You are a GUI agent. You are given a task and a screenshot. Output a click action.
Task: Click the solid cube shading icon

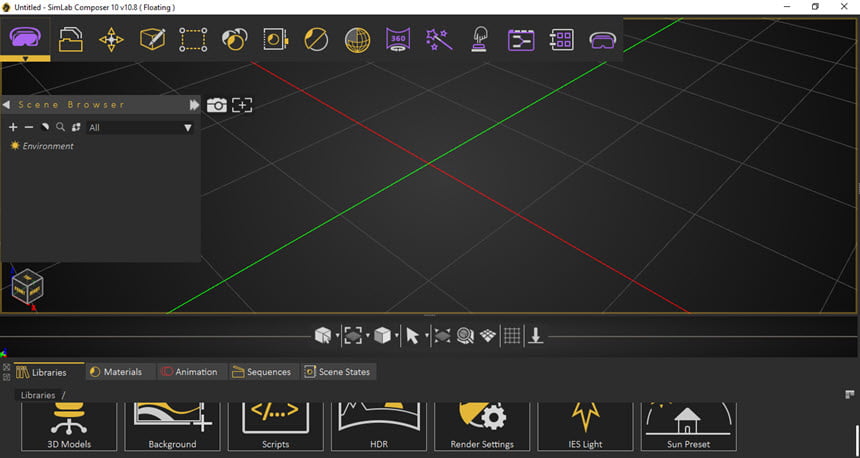[x=382, y=335]
